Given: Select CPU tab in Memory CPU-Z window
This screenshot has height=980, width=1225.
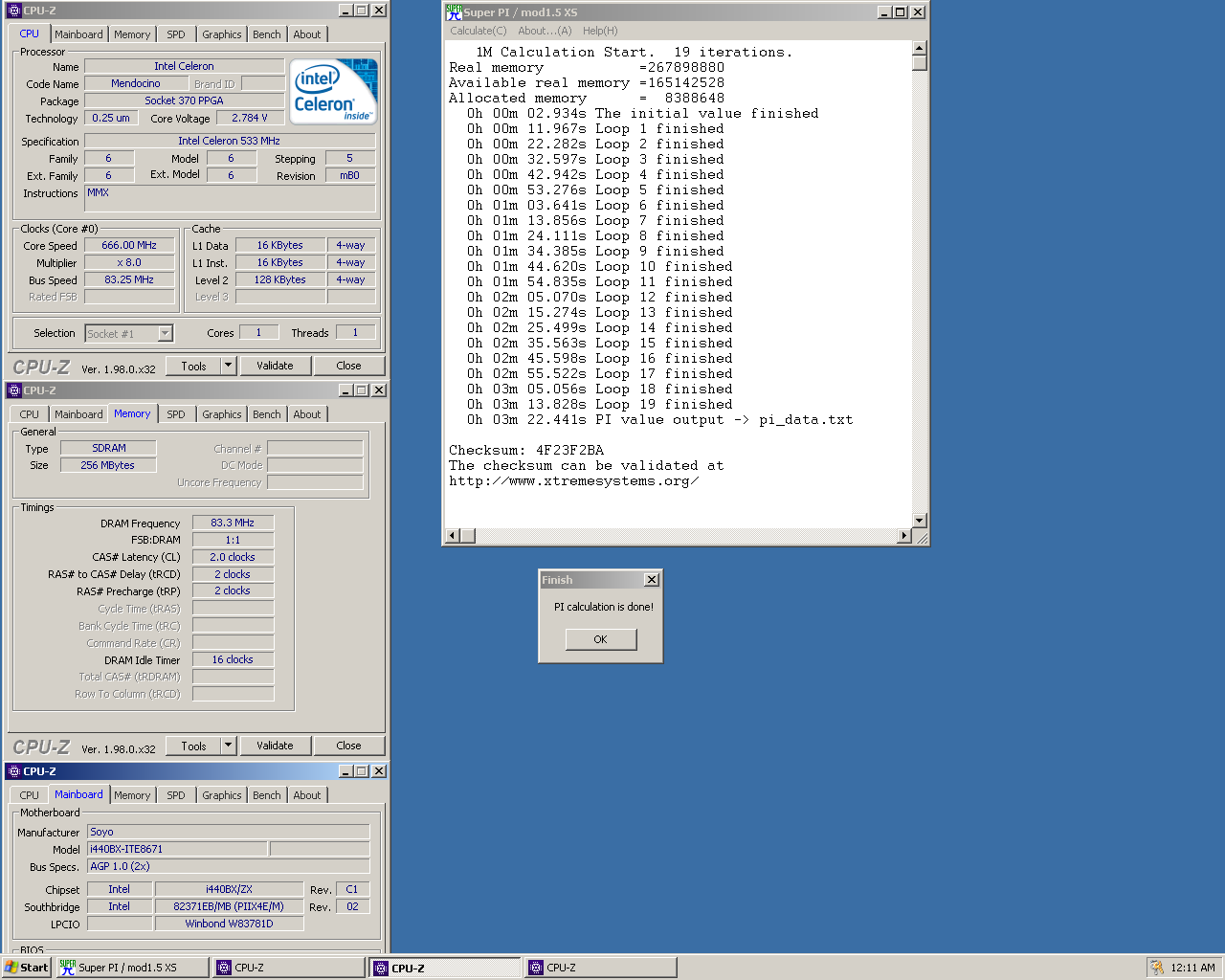Looking at the screenshot, I should pyautogui.click(x=30, y=414).
